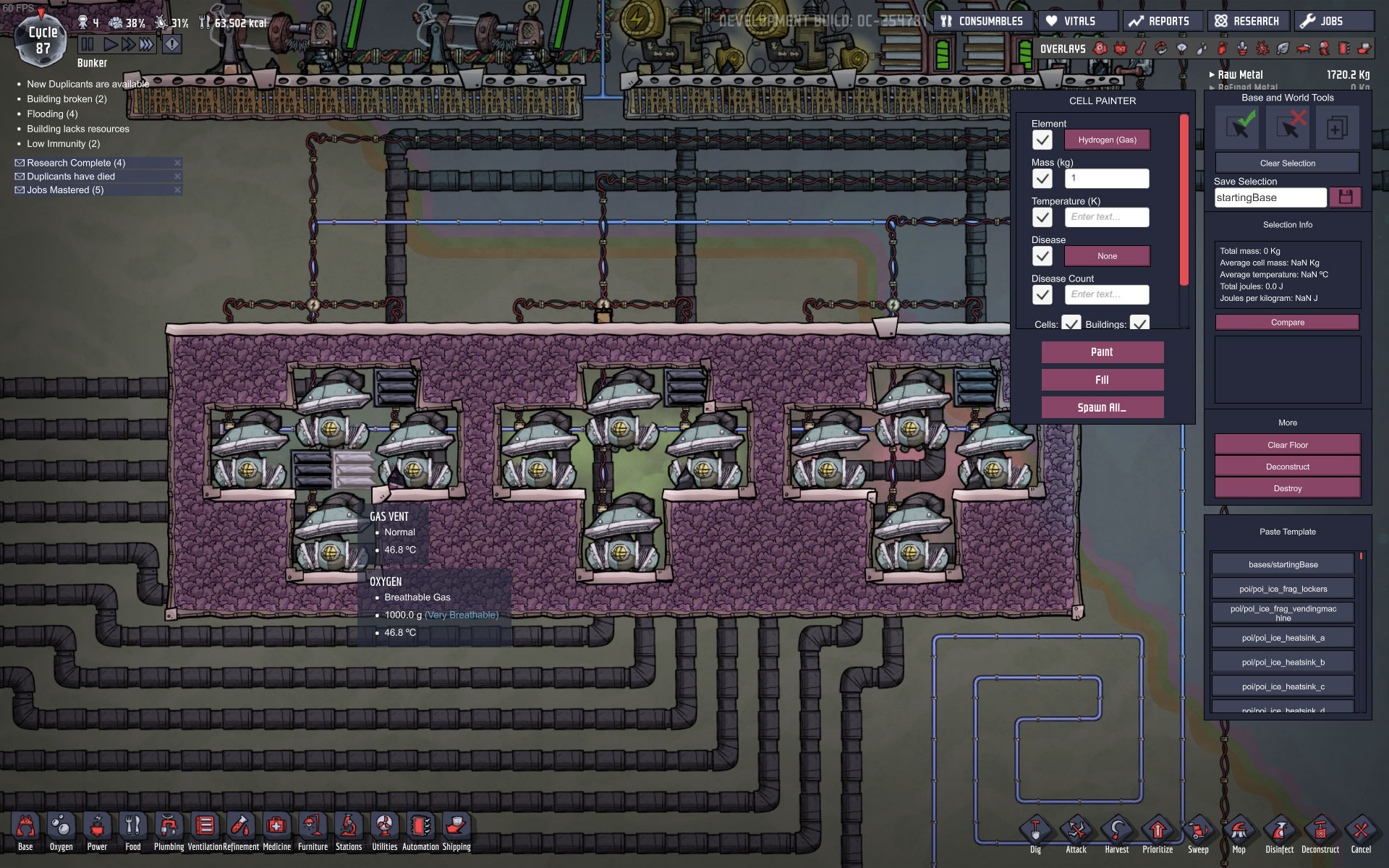
Task: Toggle the Buildings checkbox
Action: point(1139,323)
